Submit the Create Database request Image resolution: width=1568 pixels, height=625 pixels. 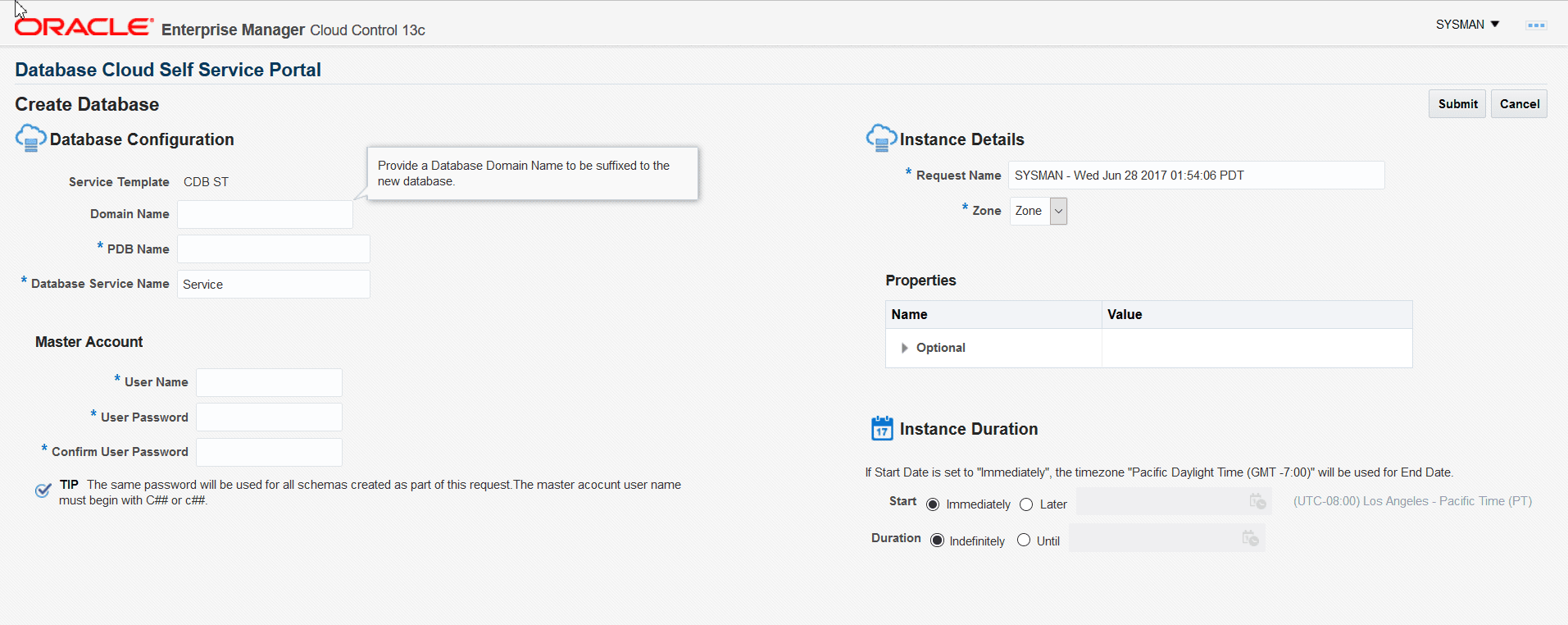1457,104
